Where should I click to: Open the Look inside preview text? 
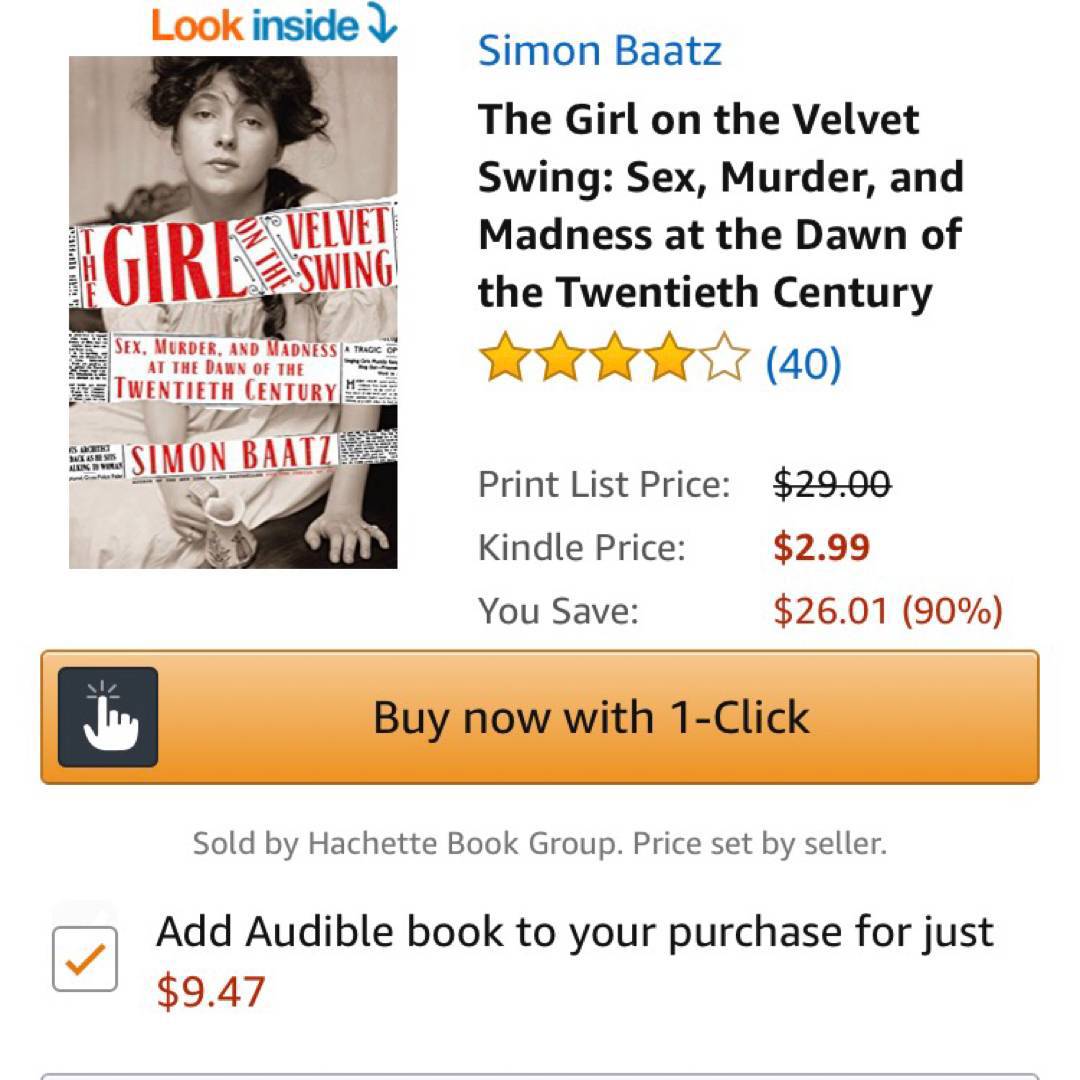[254, 26]
